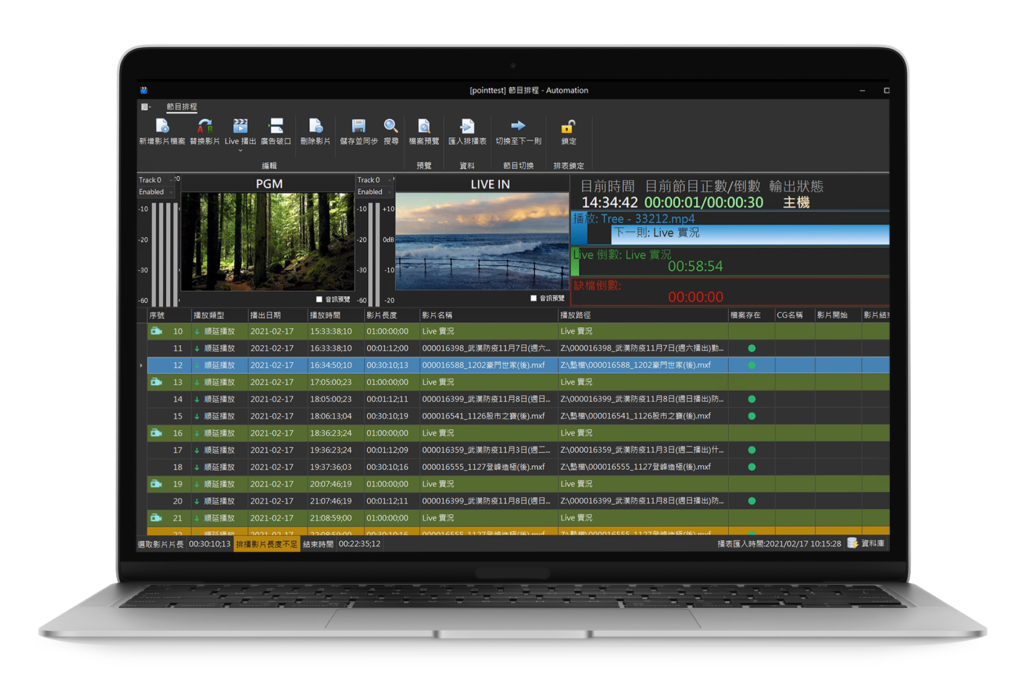Click the 儲存並同步 save and sync floppy icon
1024x679 pixels.
pyautogui.click(x=358, y=126)
